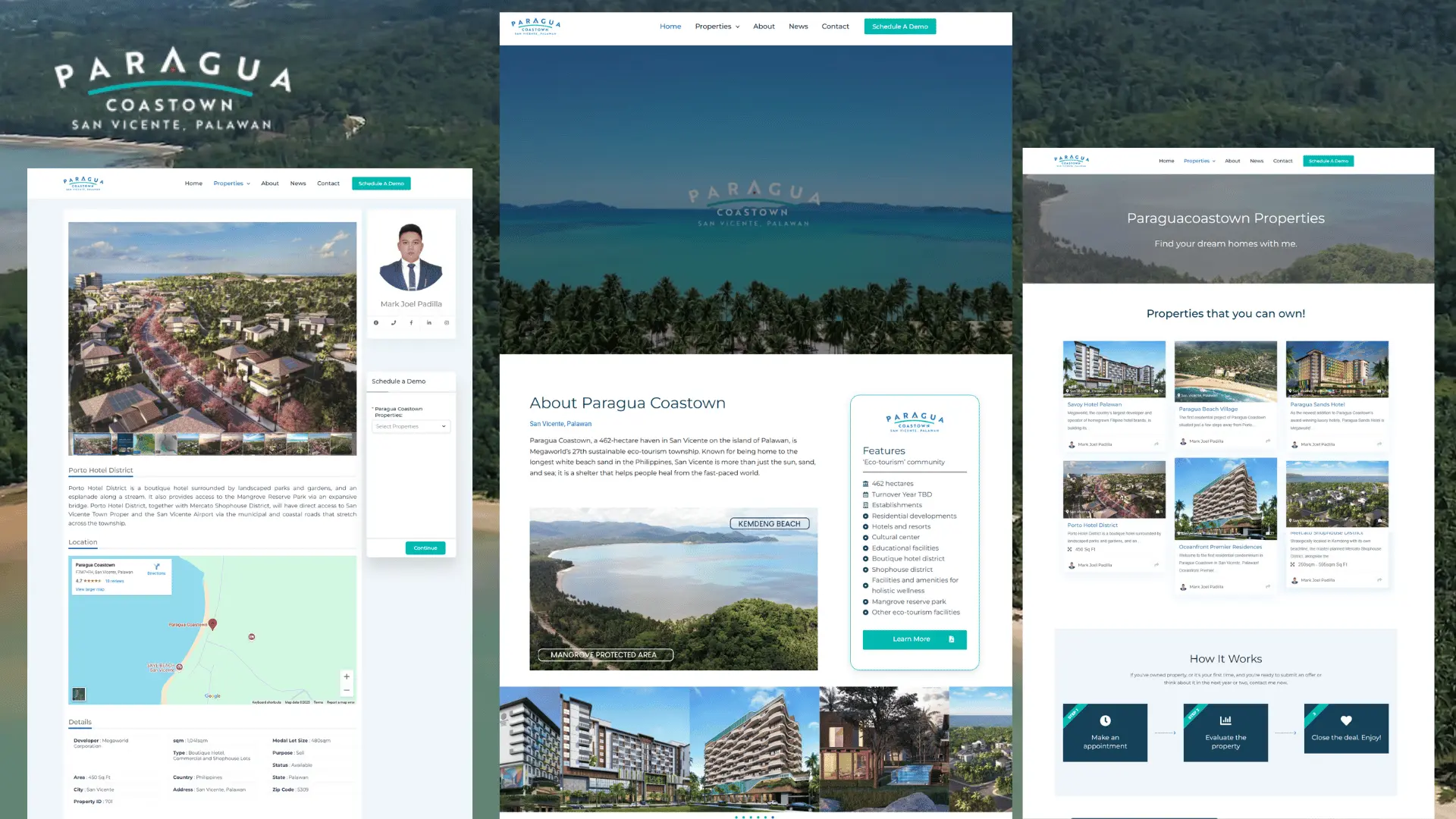This screenshot has height=819, width=1456.
Task: Click the info icon under Mark Joel Padilla
Action: click(x=376, y=322)
